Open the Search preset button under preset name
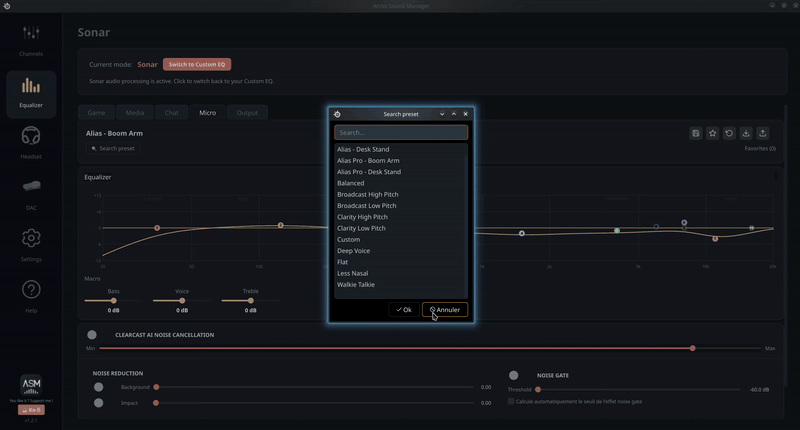Image resolution: width=800 pixels, height=430 pixels. pyautogui.click(x=113, y=148)
